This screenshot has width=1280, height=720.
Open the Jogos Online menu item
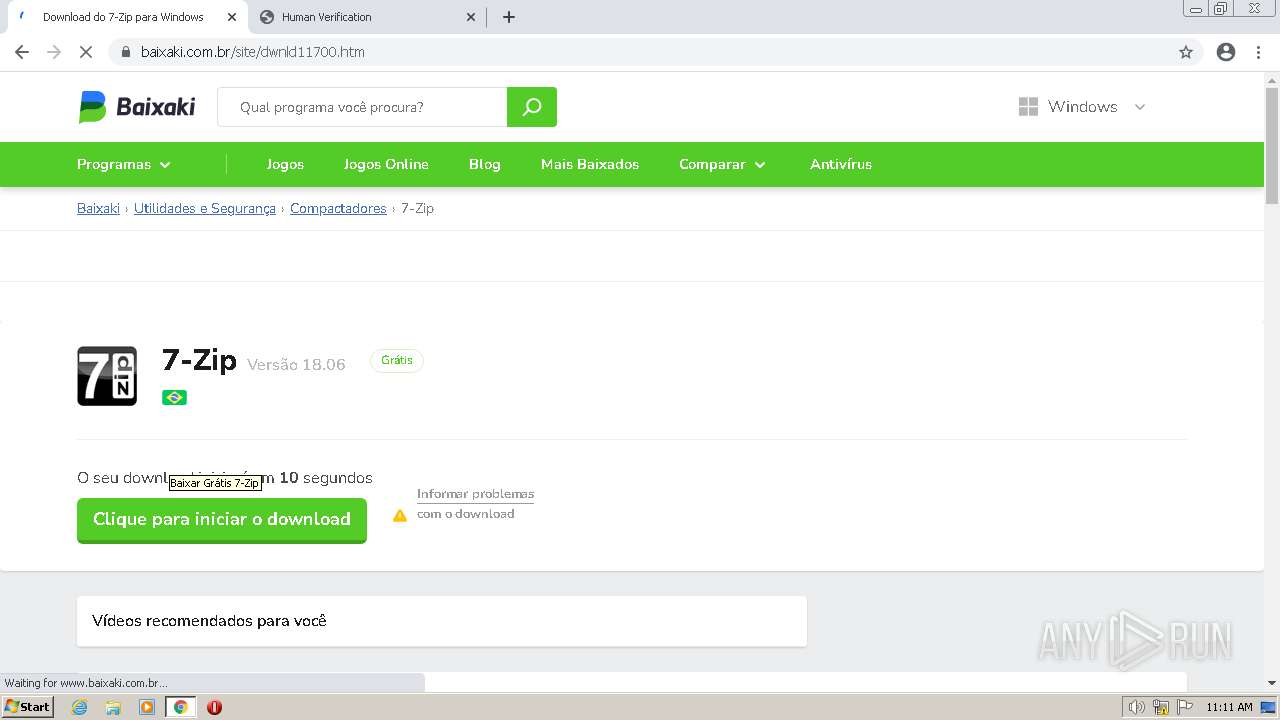tap(386, 164)
